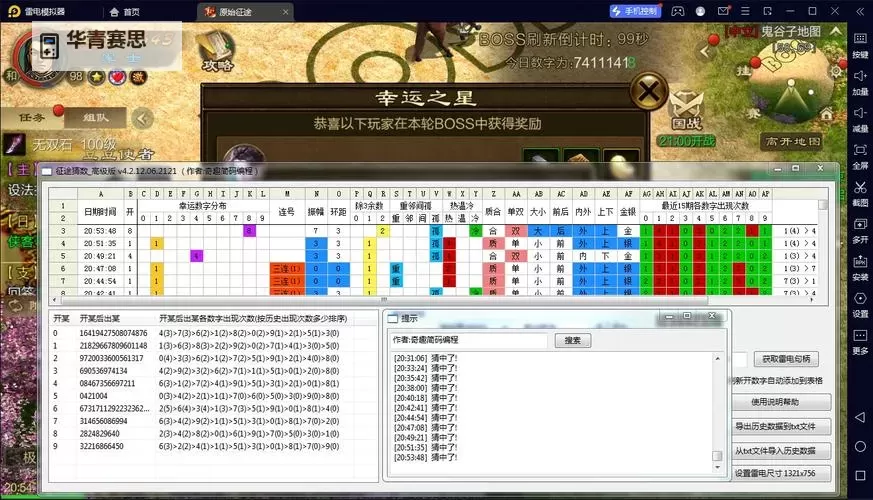Click the 开奖后出奖 column header
Viewport: 873px width, 500px height.
100,318
